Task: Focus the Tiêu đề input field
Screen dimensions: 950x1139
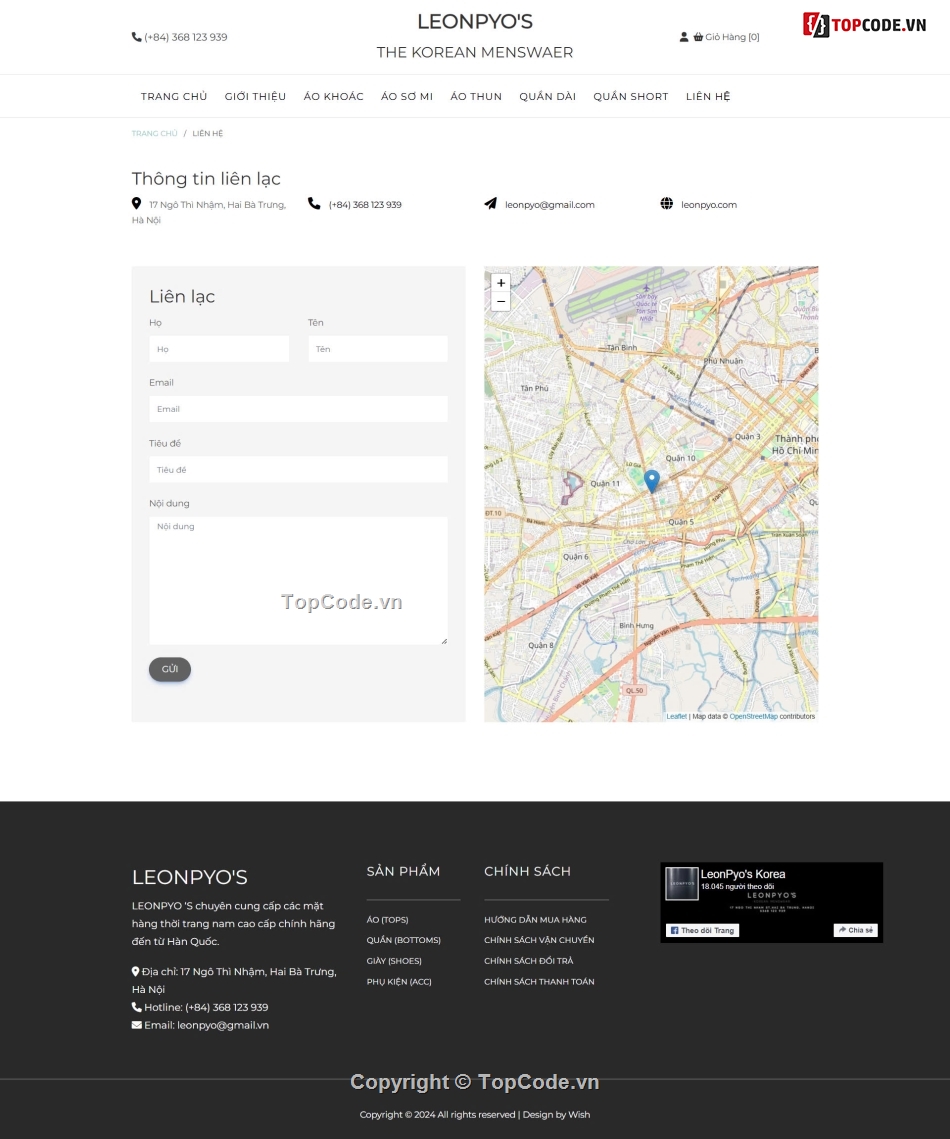Action: click(299, 469)
